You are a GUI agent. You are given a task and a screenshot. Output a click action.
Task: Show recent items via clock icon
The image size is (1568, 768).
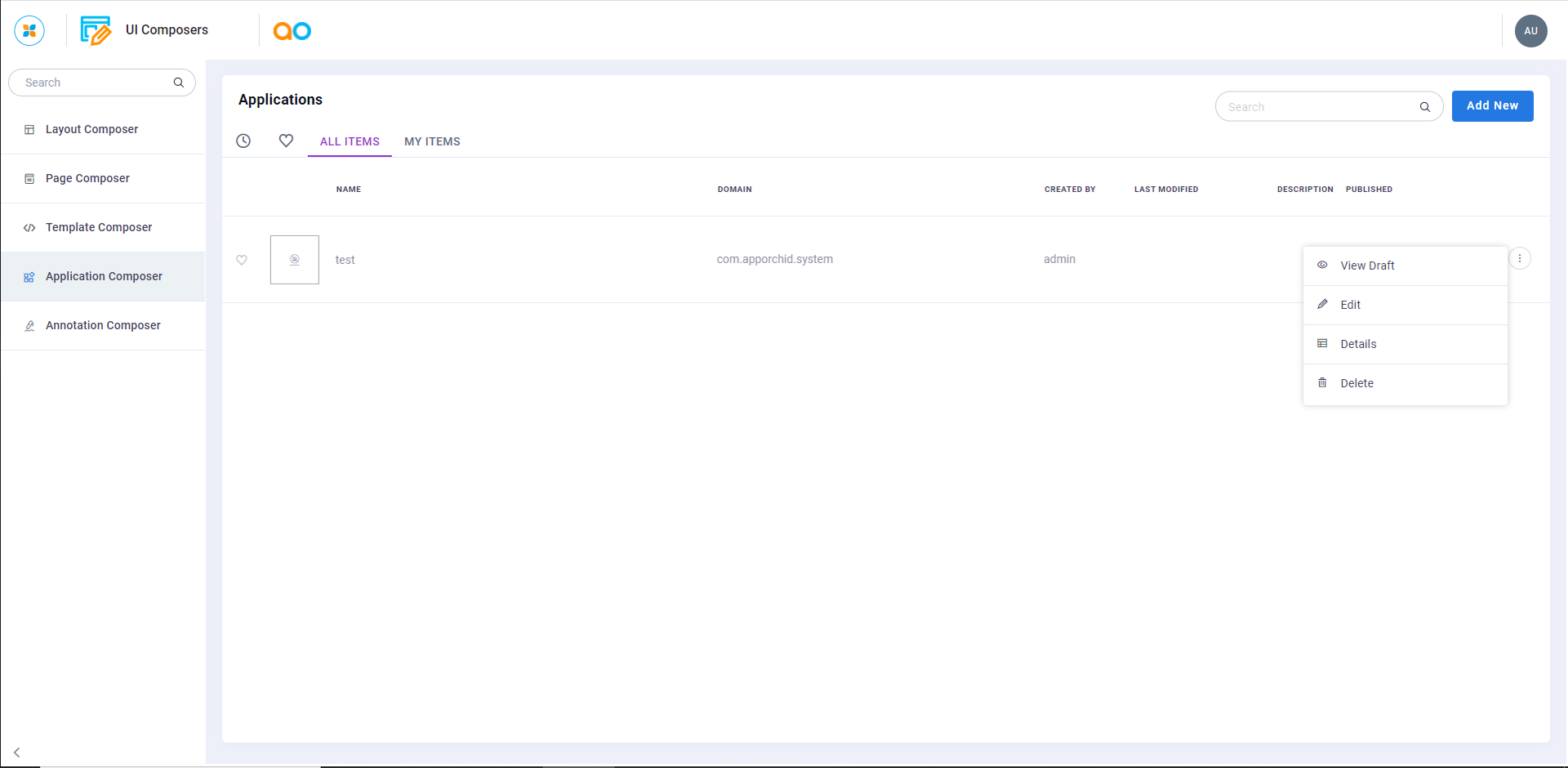(243, 141)
